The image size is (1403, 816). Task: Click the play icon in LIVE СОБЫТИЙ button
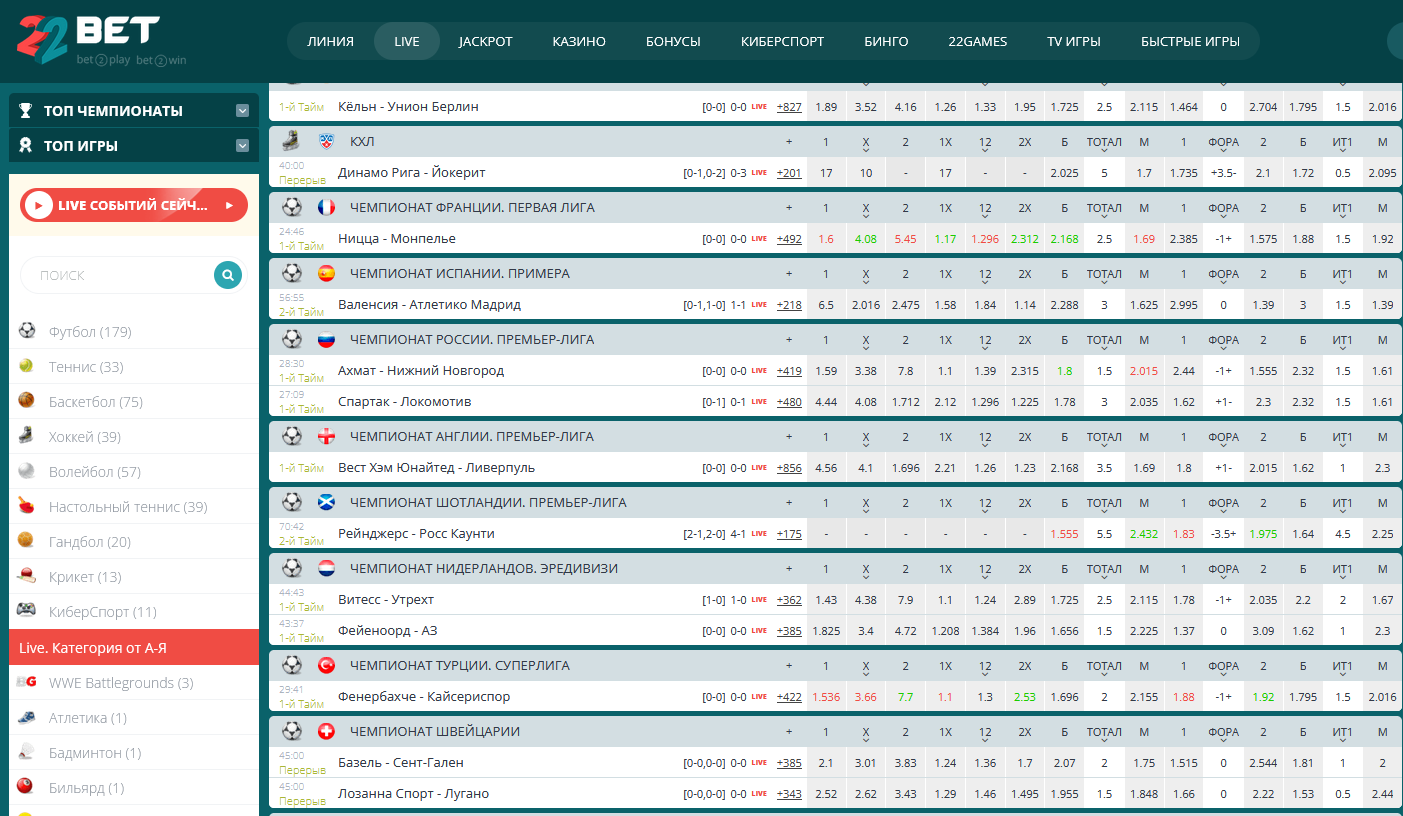tap(39, 205)
